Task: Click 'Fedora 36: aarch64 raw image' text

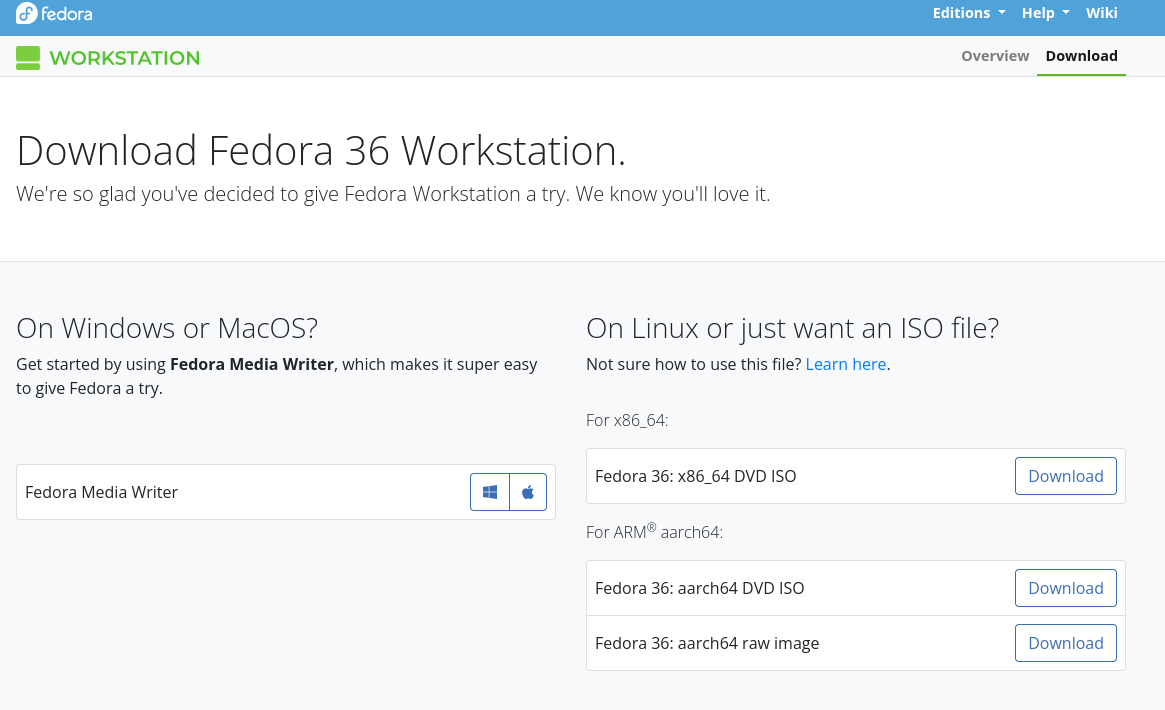Action: pos(707,643)
